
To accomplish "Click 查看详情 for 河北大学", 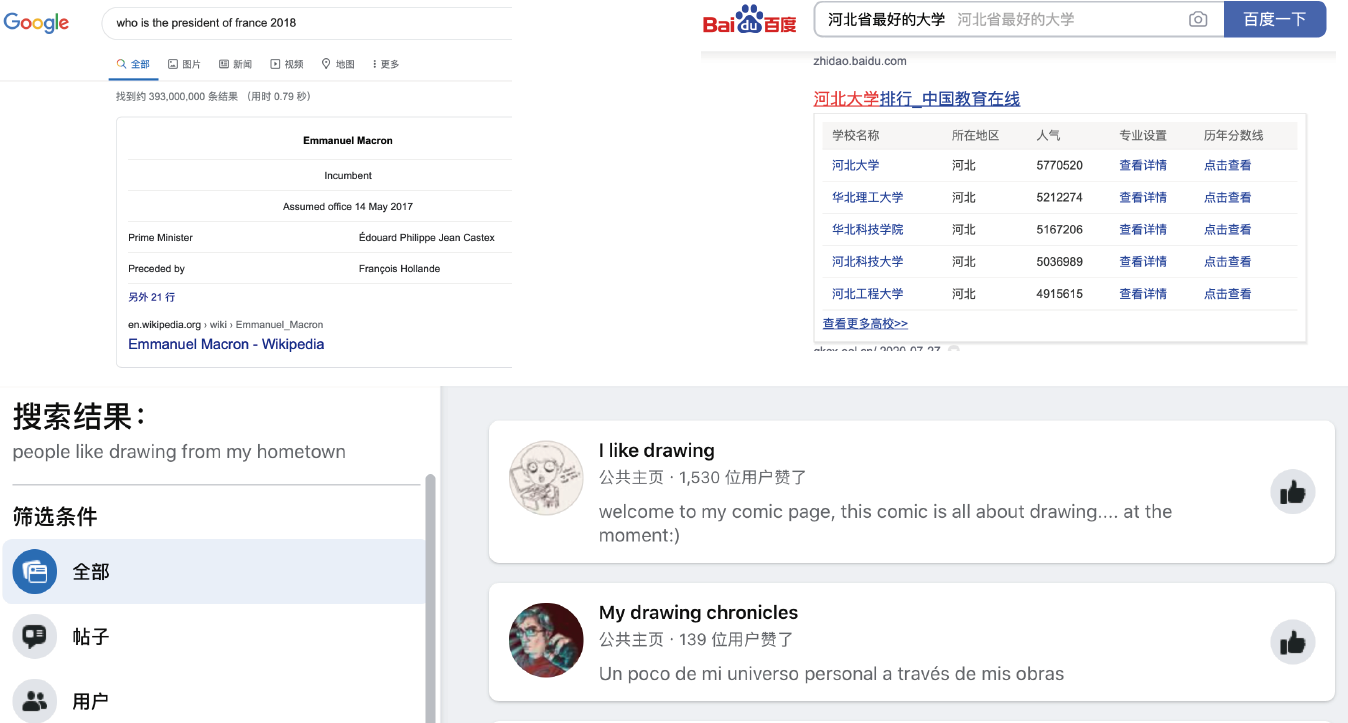I will click(1143, 165).
